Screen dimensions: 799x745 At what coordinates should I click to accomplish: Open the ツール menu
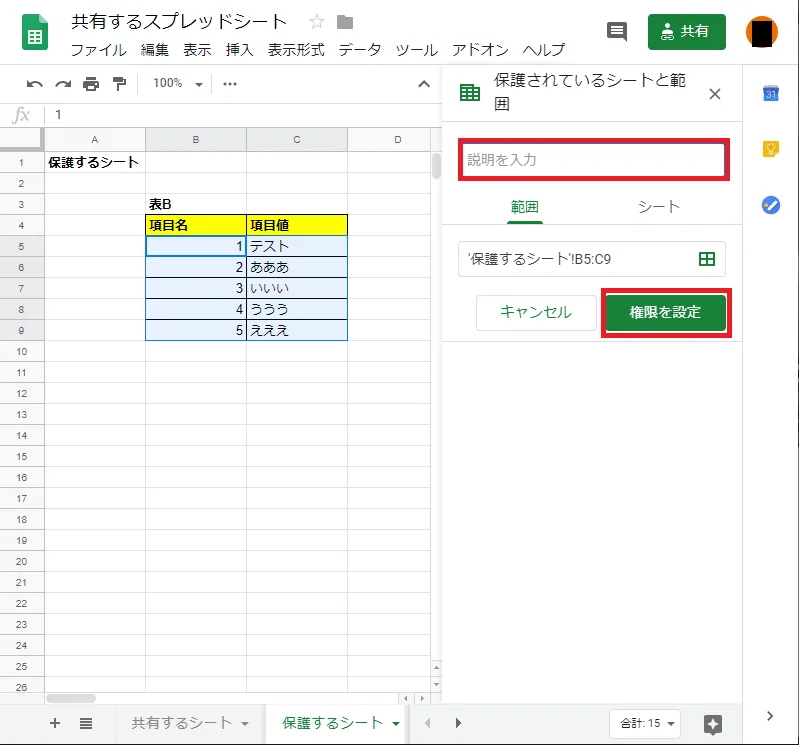(416, 50)
